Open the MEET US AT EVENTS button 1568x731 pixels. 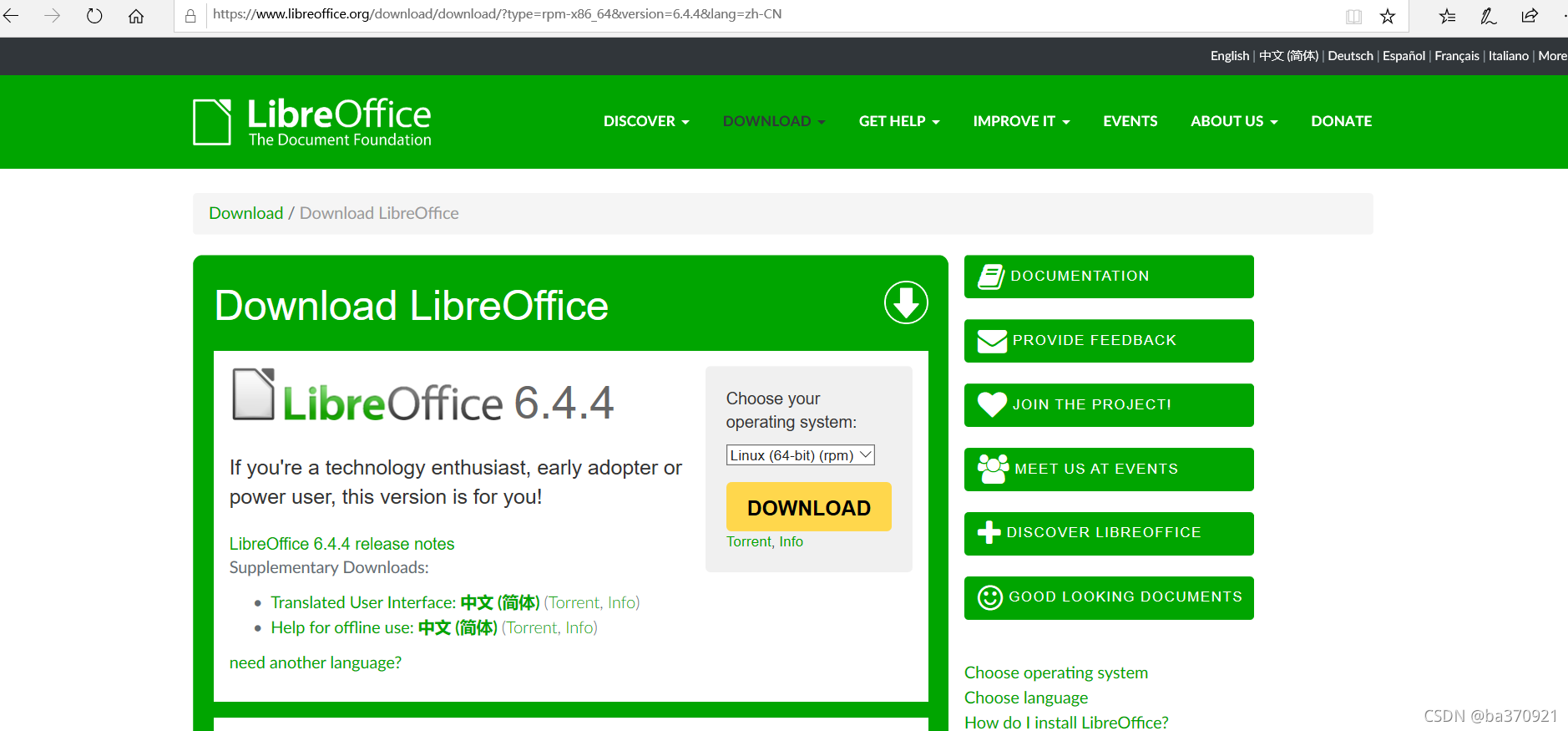[x=1109, y=470]
